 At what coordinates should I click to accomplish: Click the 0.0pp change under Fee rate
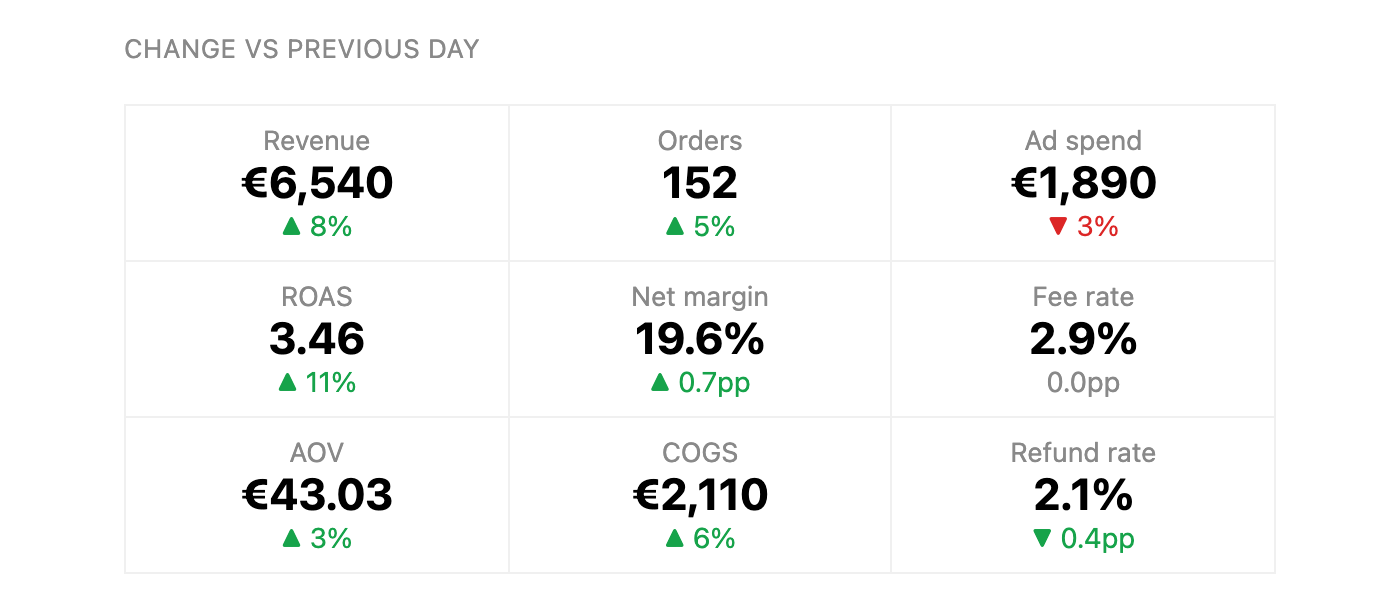tap(1083, 383)
